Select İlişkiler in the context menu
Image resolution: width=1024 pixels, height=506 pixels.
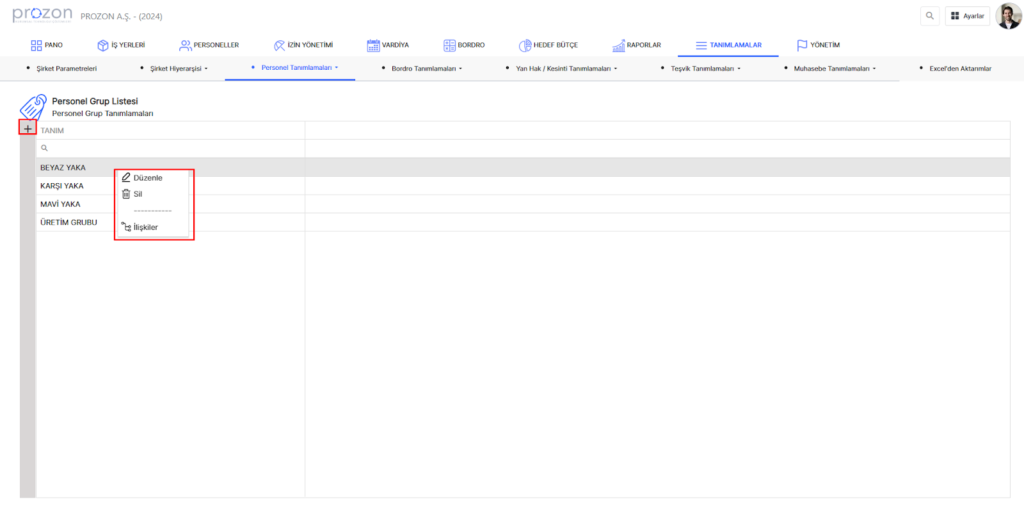[145, 227]
